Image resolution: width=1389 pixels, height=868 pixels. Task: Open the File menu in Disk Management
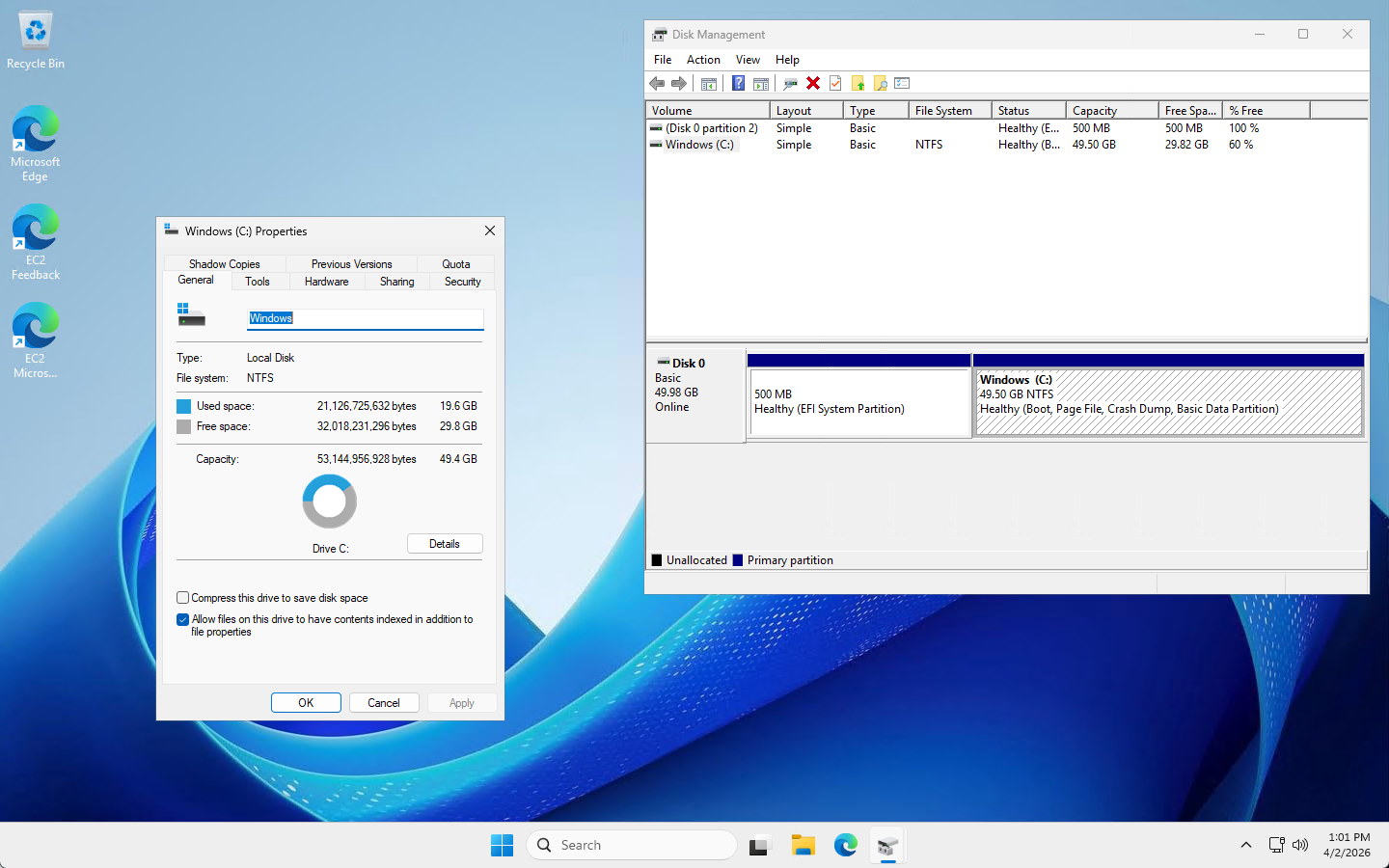point(663,60)
